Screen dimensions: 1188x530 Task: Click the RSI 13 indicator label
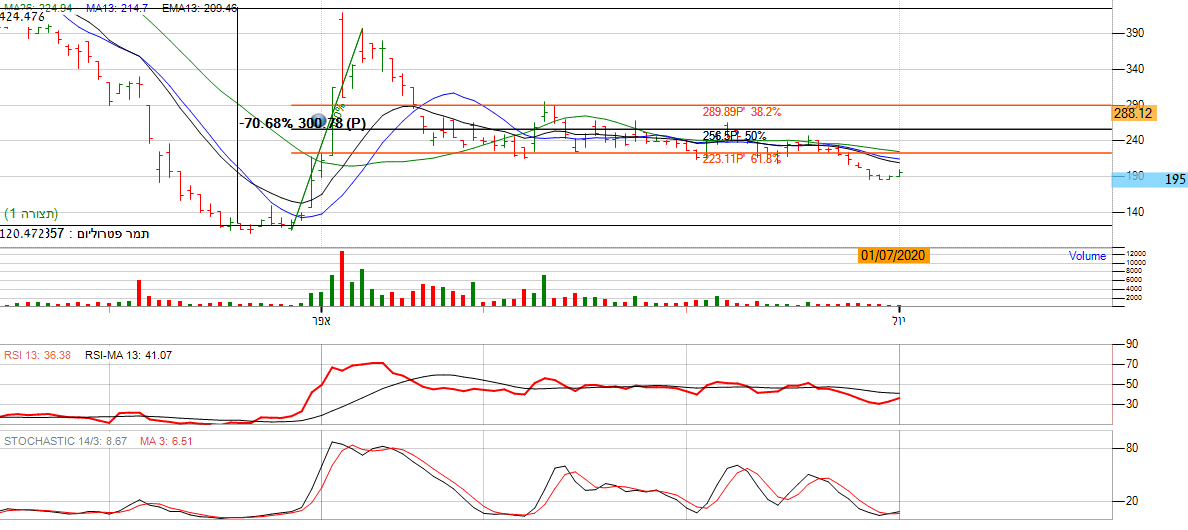tap(39, 354)
